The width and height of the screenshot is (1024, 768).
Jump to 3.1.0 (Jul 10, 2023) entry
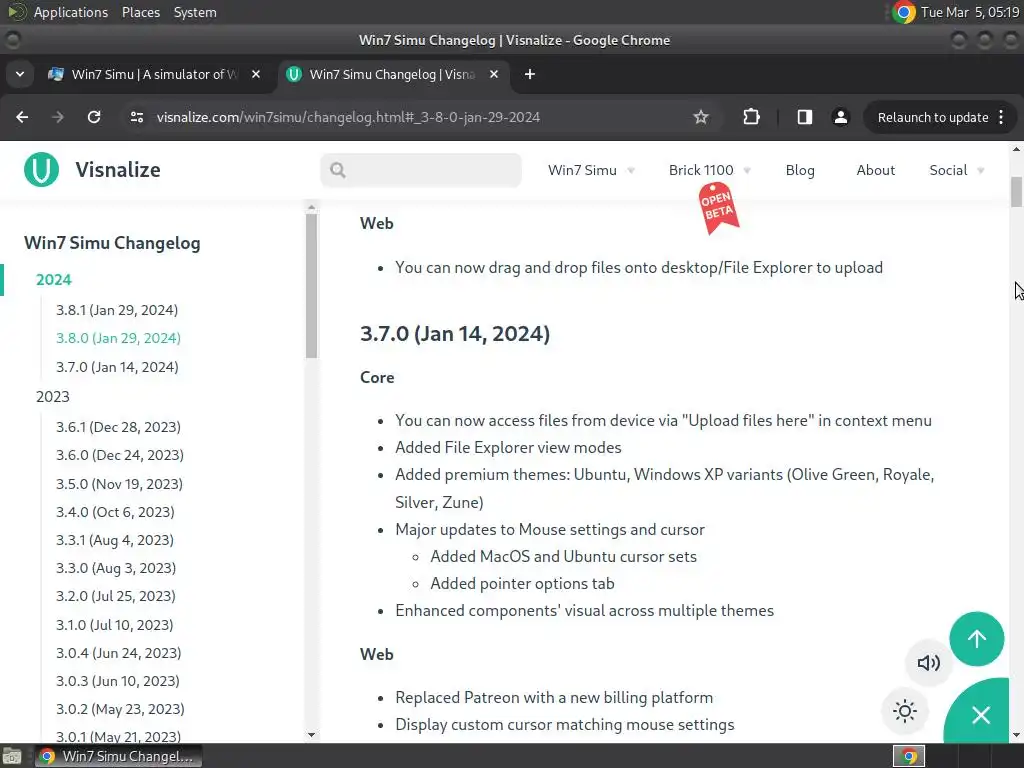[114, 625]
